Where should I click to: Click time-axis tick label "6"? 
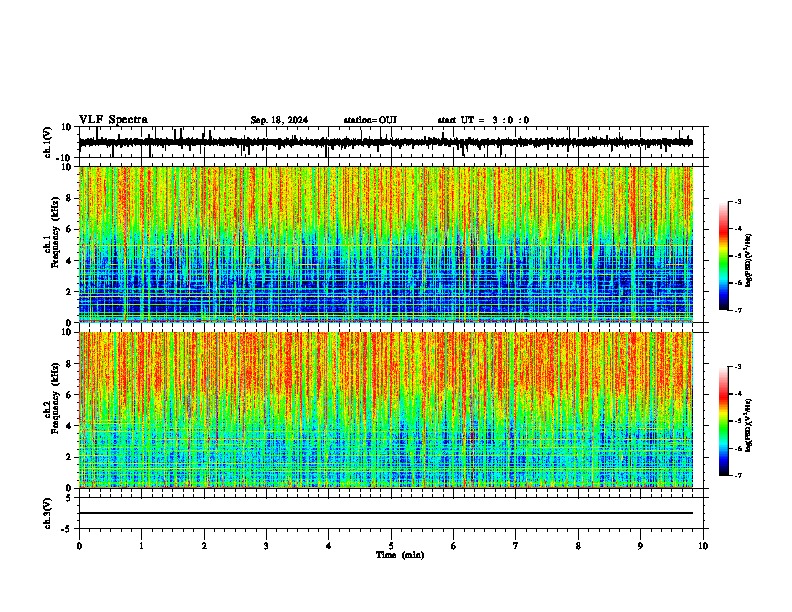coord(453,546)
